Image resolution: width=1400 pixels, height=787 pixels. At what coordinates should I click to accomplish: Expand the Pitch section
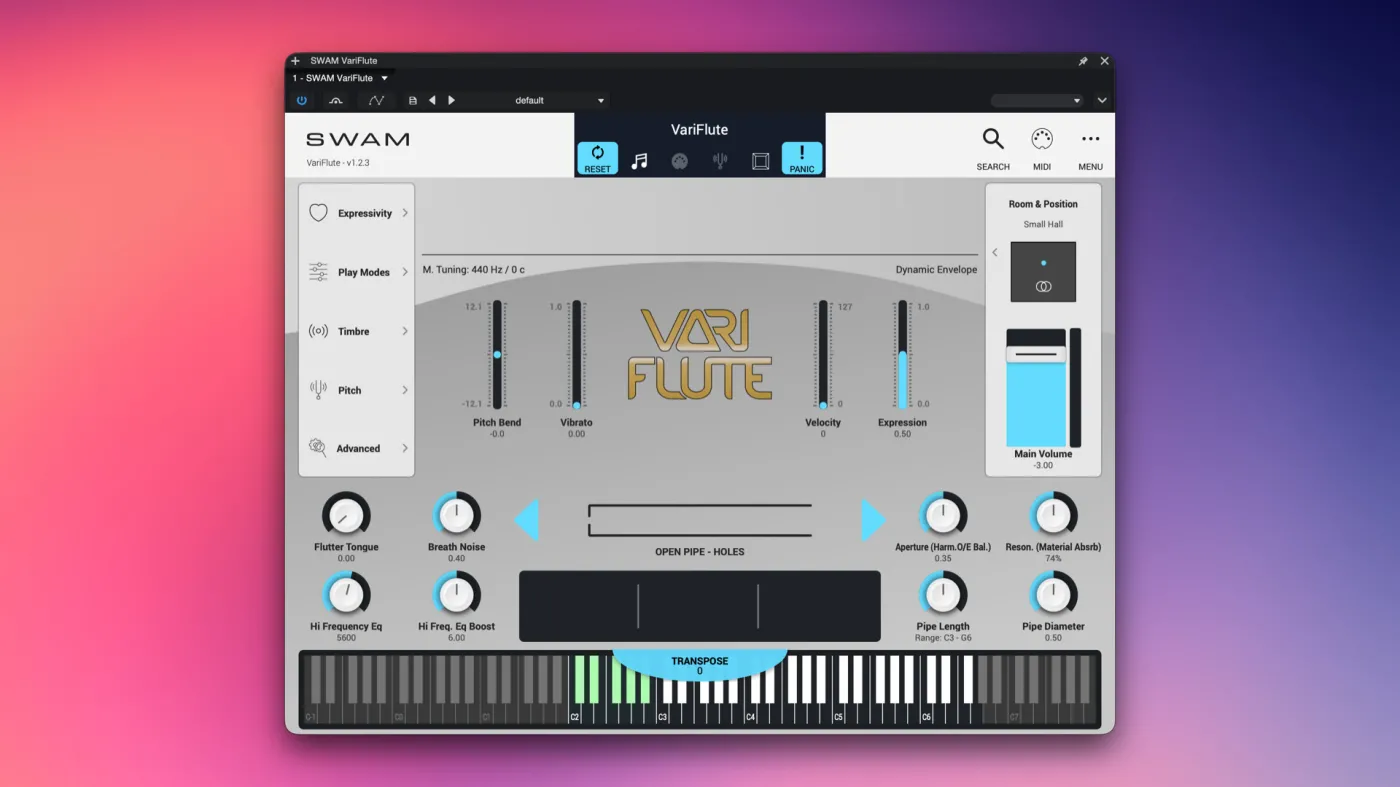(x=357, y=390)
